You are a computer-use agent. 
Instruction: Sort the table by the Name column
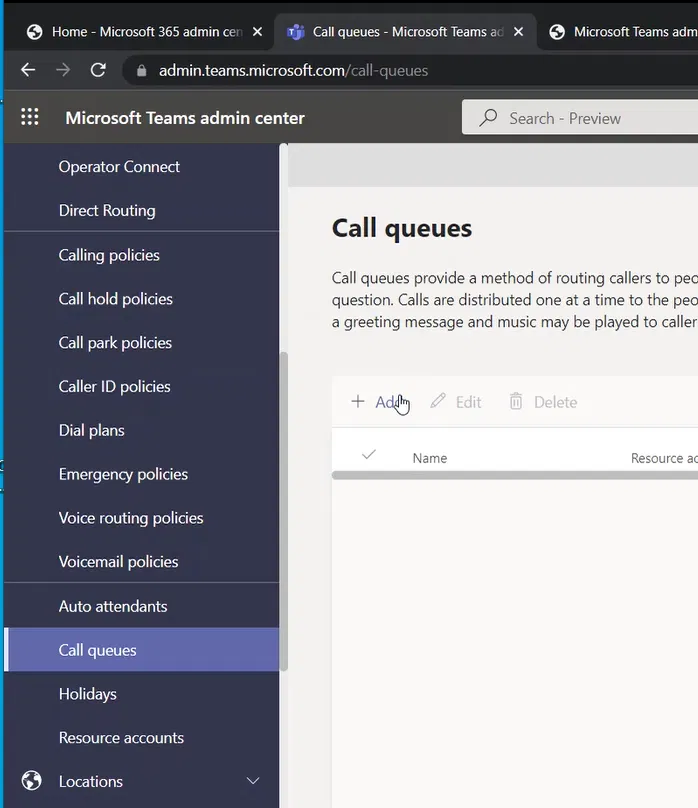click(430, 458)
